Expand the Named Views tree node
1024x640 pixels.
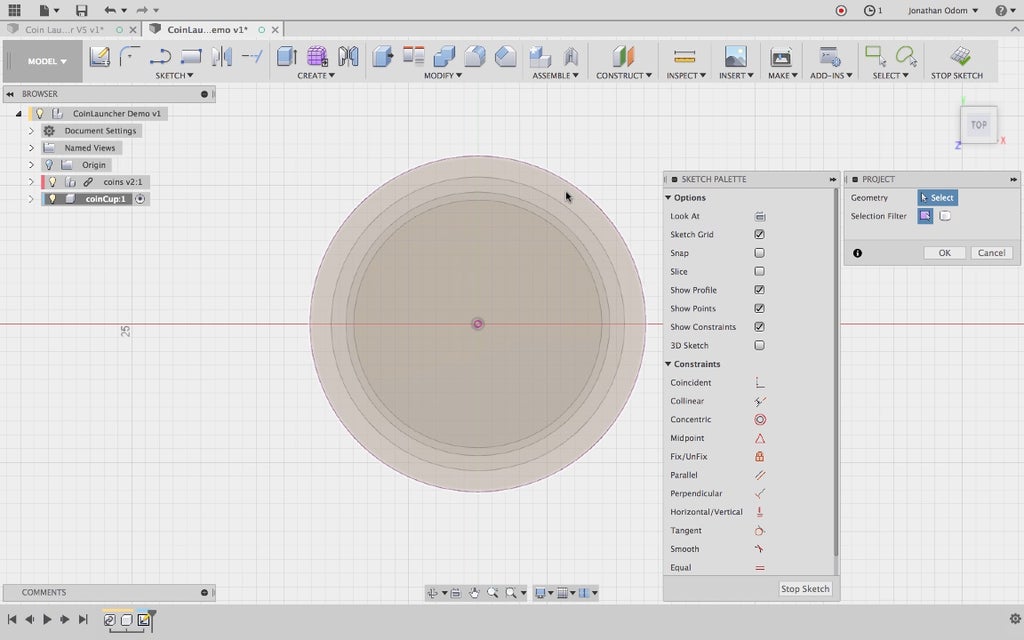(31, 148)
